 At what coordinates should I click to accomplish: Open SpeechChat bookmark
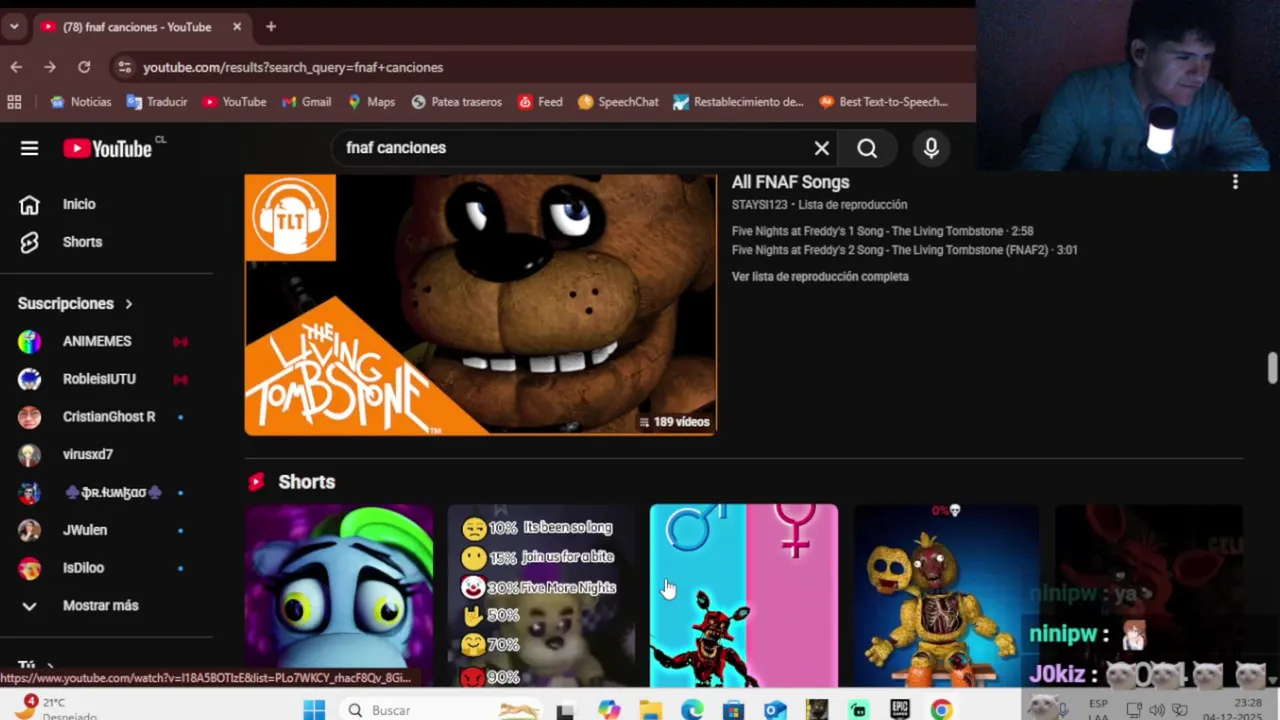[x=618, y=102]
